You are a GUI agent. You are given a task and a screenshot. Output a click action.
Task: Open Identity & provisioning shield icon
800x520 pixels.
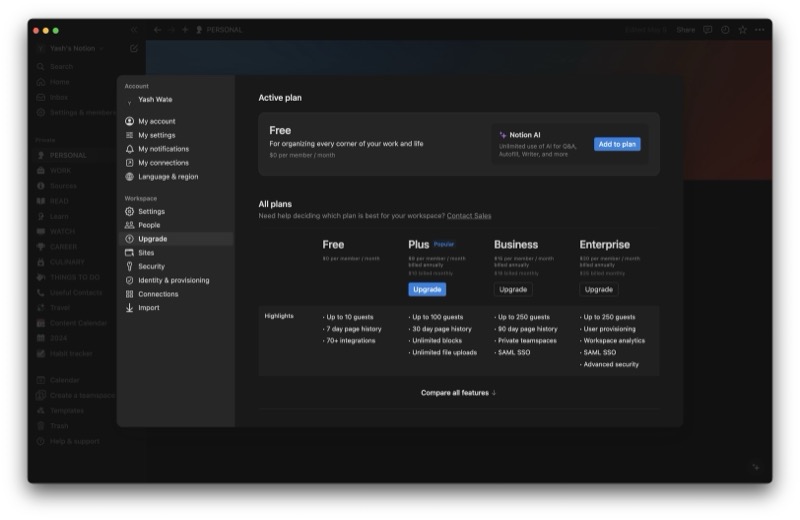[130, 280]
